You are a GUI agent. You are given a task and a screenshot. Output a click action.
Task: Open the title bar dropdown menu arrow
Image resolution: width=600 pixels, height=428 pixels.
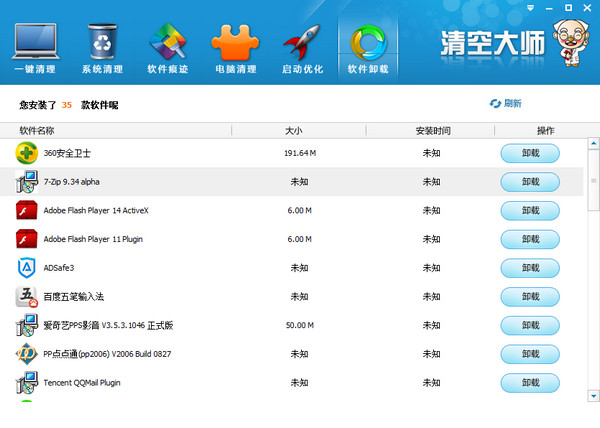pyautogui.click(x=530, y=8)
